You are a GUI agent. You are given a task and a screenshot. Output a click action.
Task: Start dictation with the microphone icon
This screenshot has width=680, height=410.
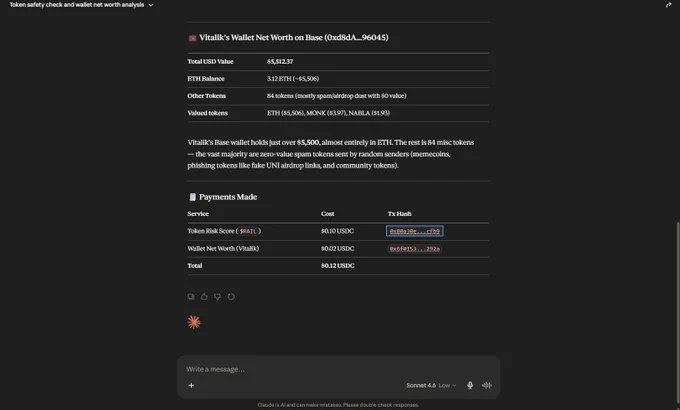click(470, 385)
